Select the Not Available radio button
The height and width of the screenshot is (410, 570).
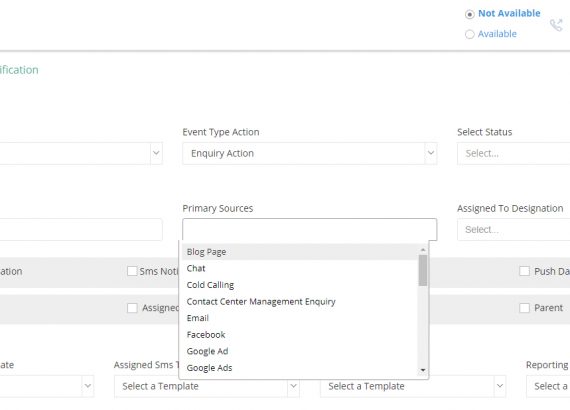click(x=470, y=14)
